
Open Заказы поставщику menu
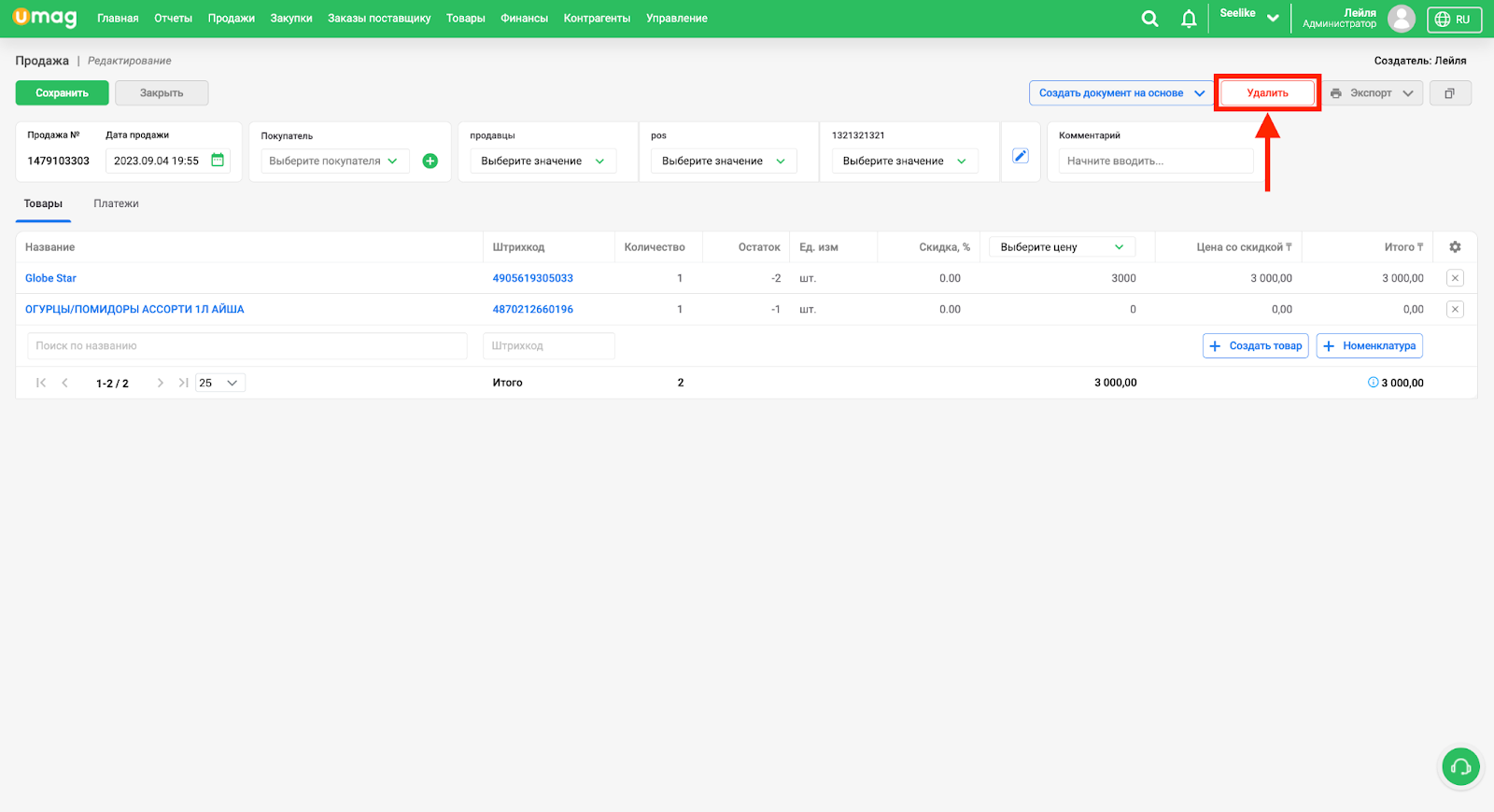(x=379, y=19)
